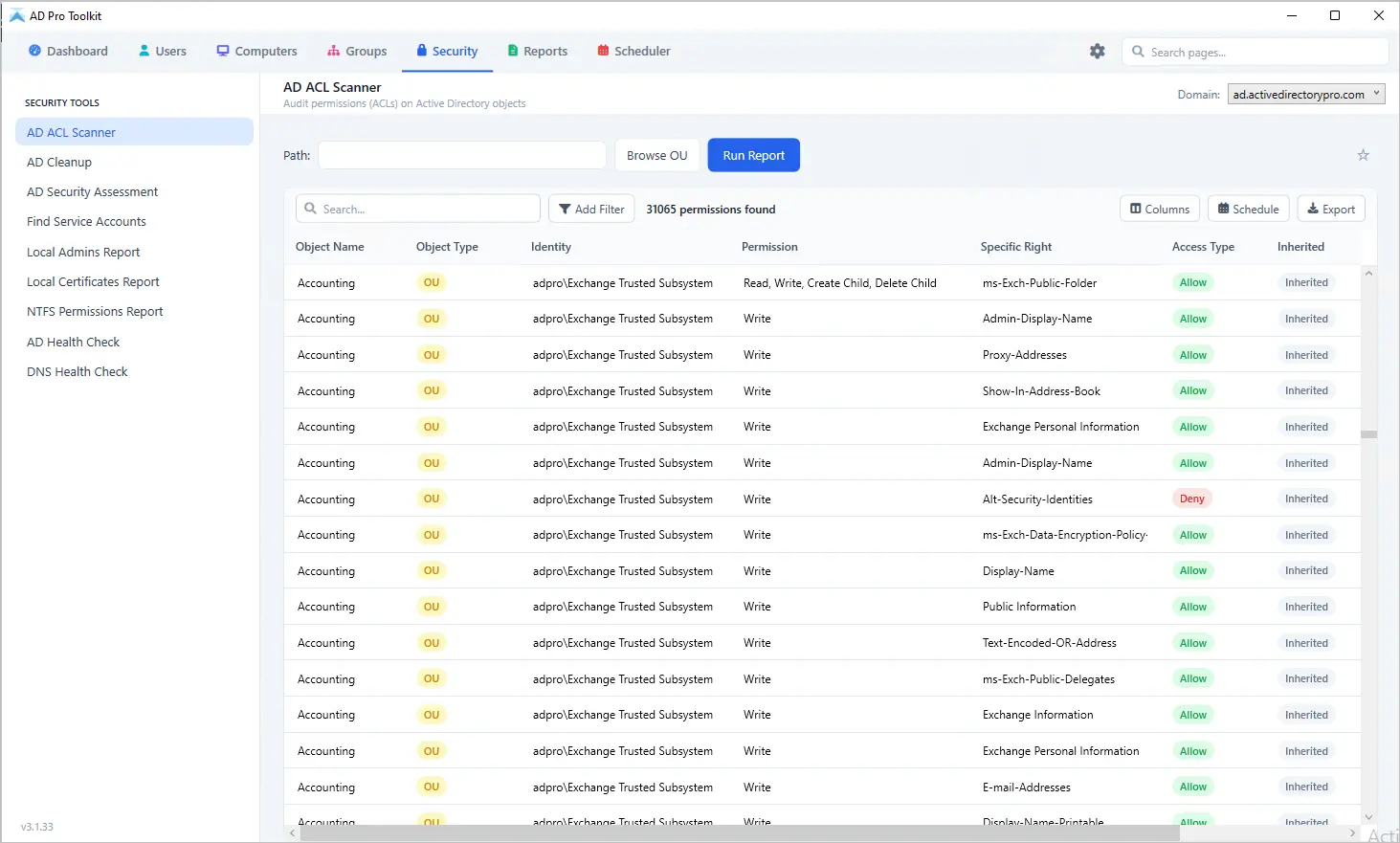The image size is (1400, 843).
Task: Click Proxy-Addresses cell
Action: [1025, 354]
